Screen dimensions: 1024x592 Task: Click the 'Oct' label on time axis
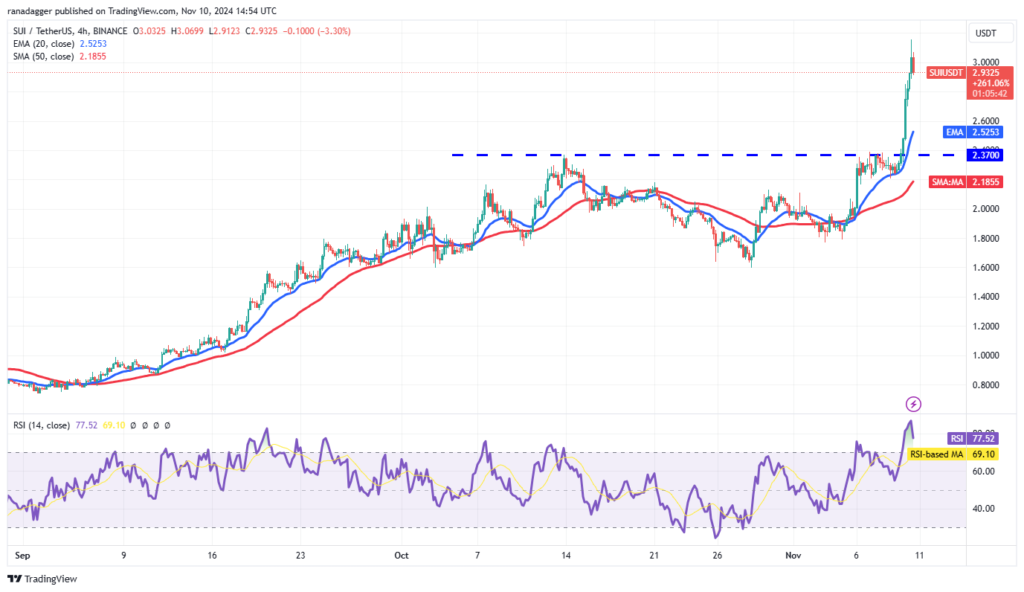pos(401,553)
